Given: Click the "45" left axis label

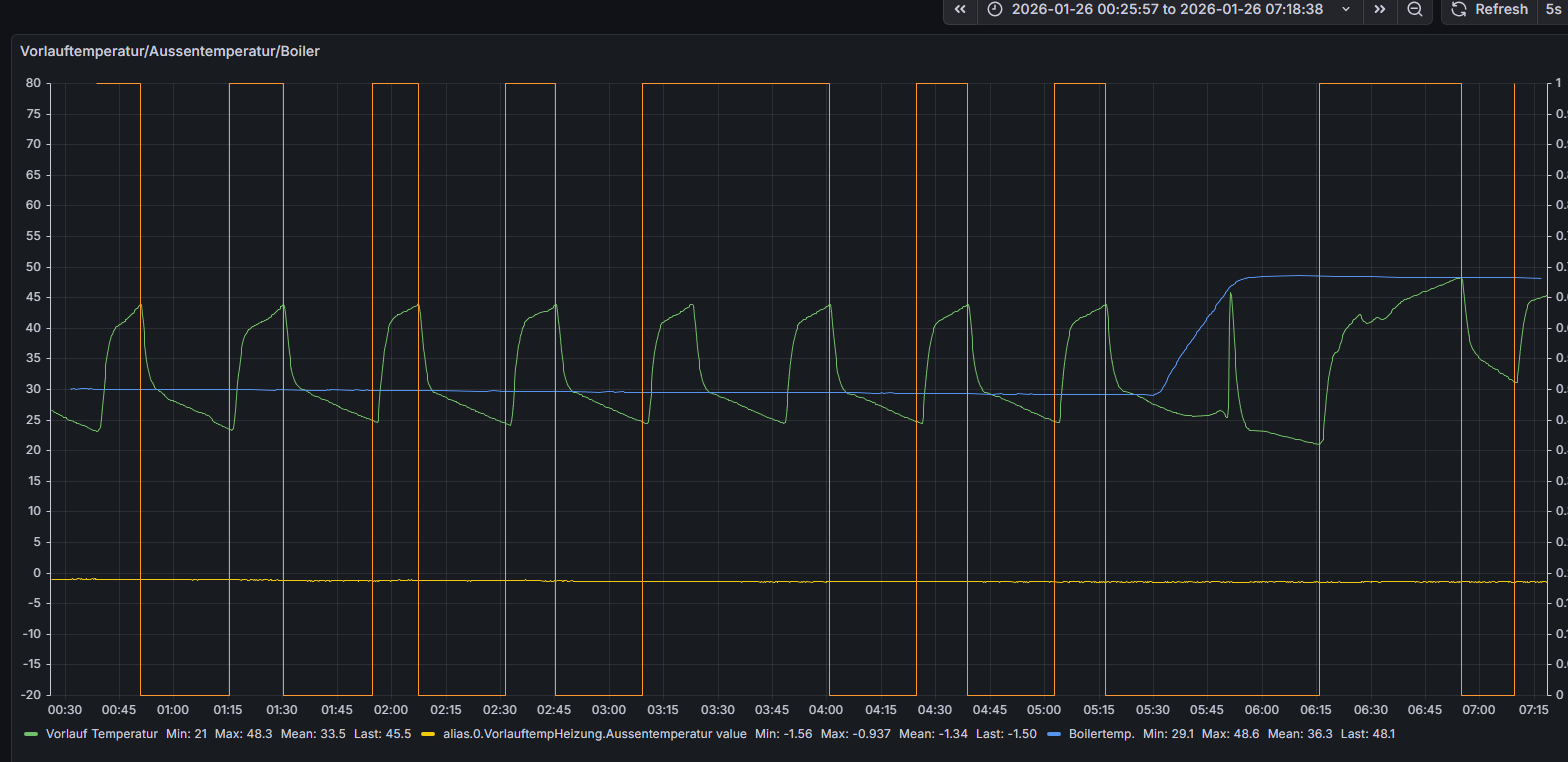Looking at the screenshot, I should (x=33, y=298).
